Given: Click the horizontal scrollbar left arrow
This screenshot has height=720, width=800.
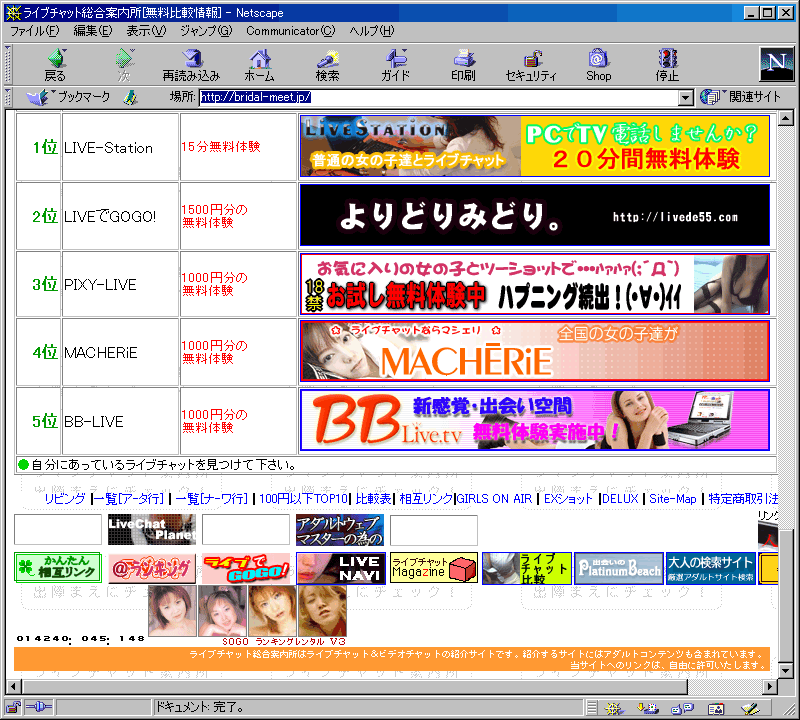Looking at the screenshot, I should point(14,686).
